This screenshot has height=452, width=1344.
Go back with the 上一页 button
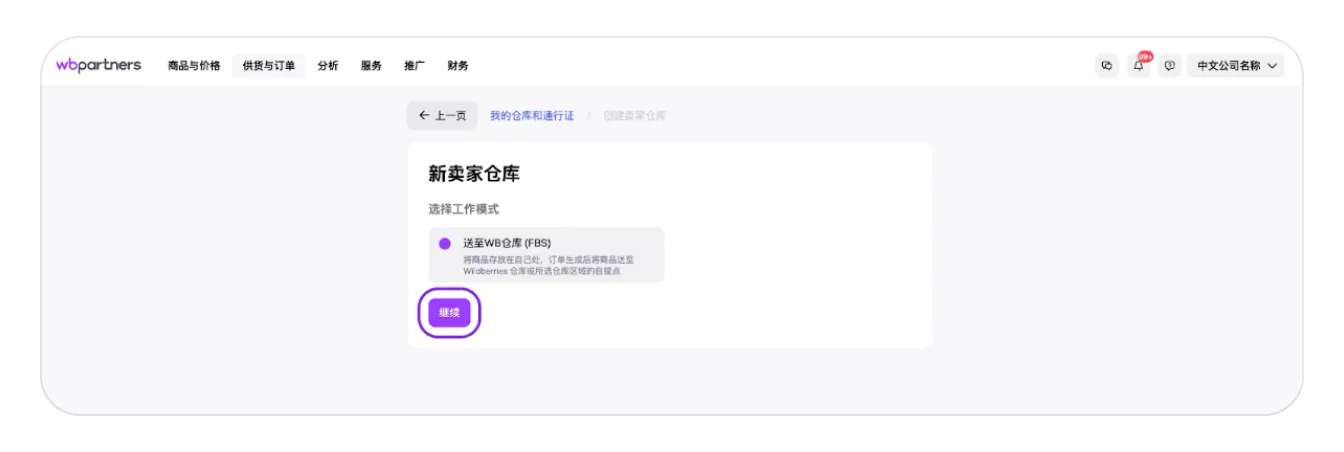[x=442, y=116]
